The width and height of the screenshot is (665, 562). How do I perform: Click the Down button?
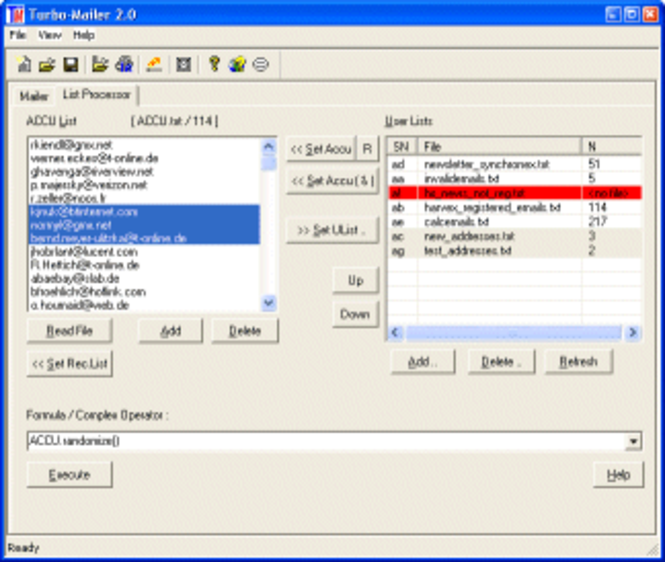355,314
